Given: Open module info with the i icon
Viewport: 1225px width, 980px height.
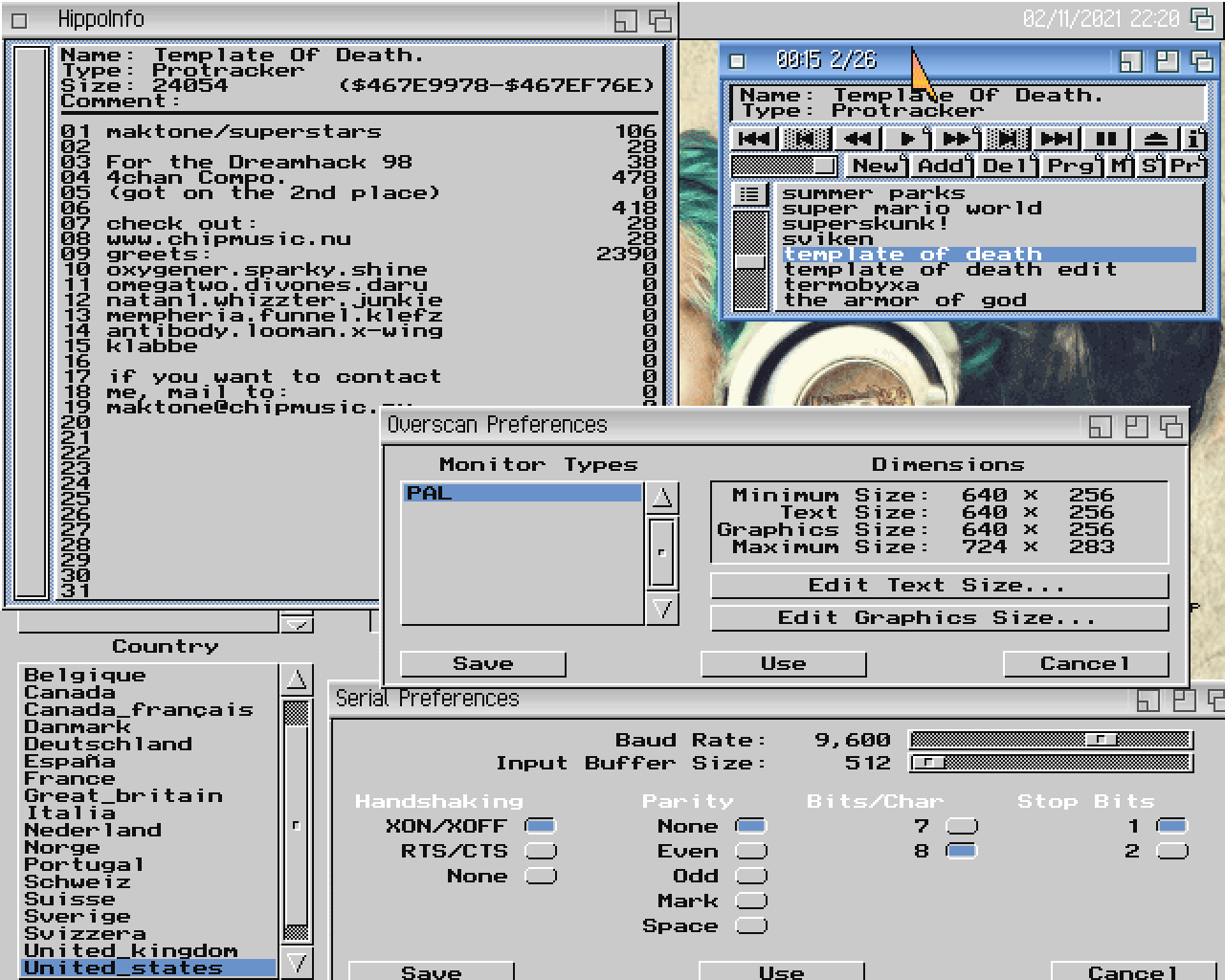Looking at the screenshot, I should click(x=1195, y=139).
